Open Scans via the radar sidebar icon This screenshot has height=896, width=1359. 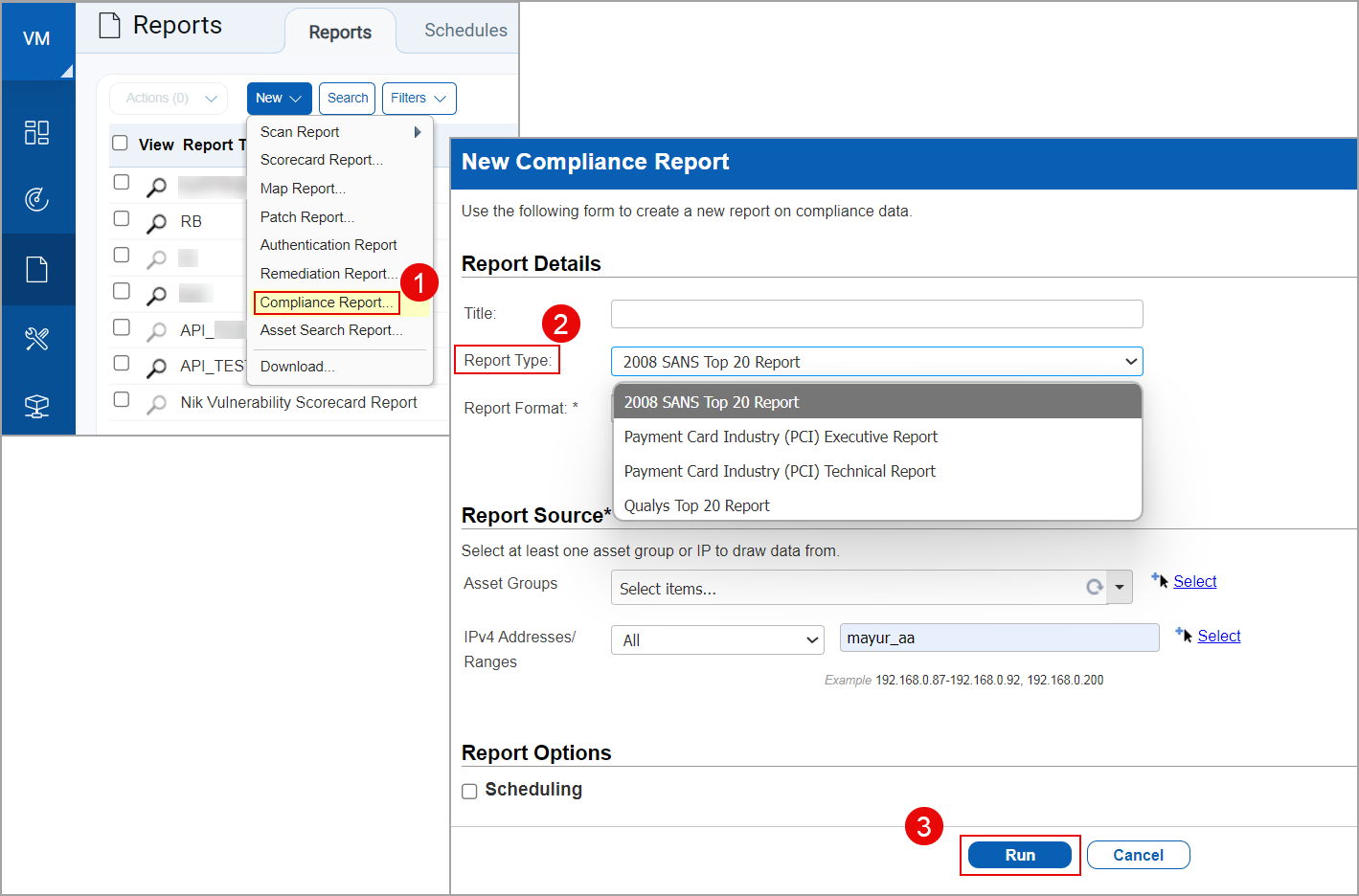pyautogui.click(x=37, y=200)
